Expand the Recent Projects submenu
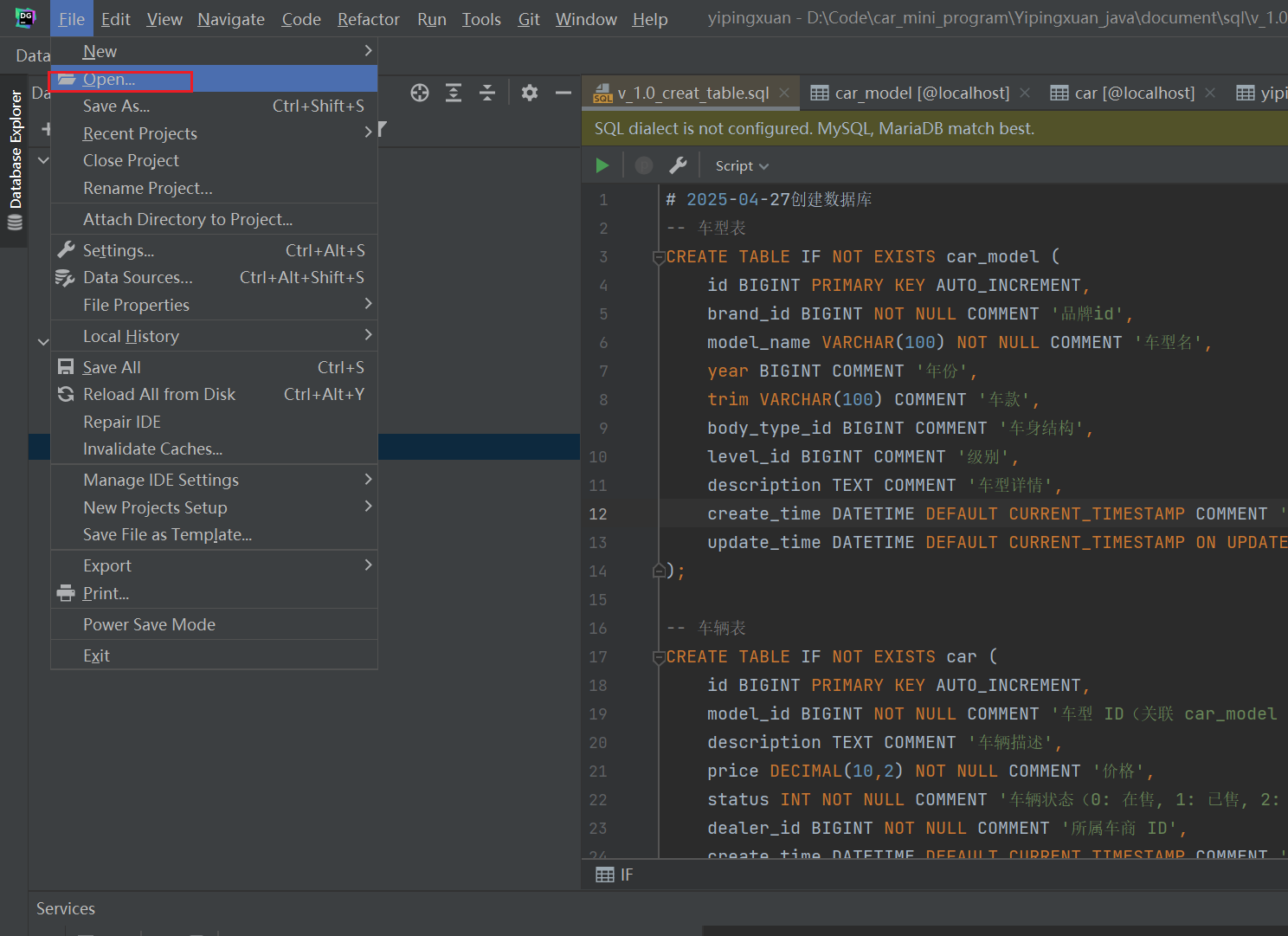The width and height of the screenshot is (1288, 936). 140,133
